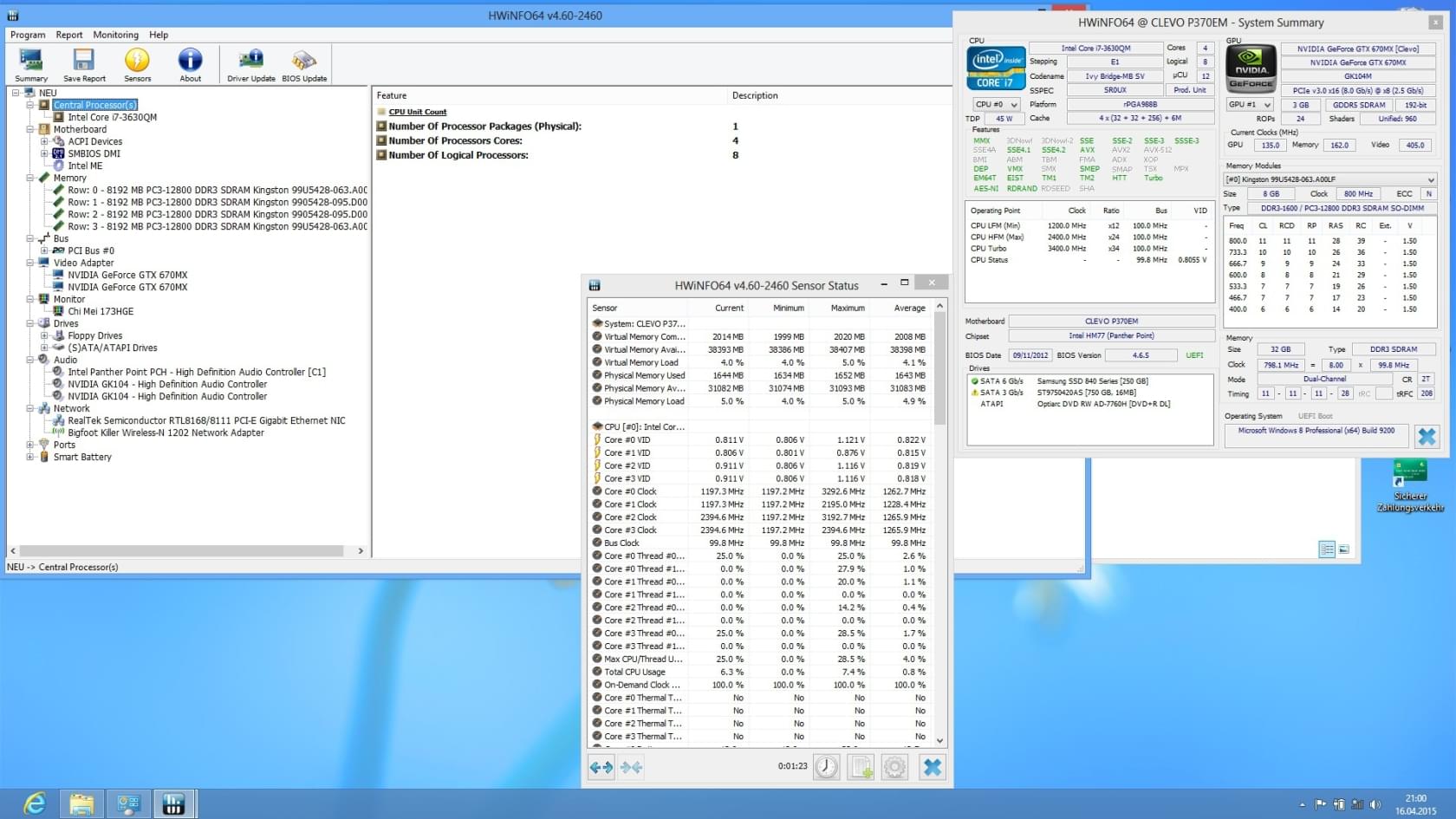Expand the ACPI Devices node
The image size is (1456, 819).
click(x=44, y=141)
